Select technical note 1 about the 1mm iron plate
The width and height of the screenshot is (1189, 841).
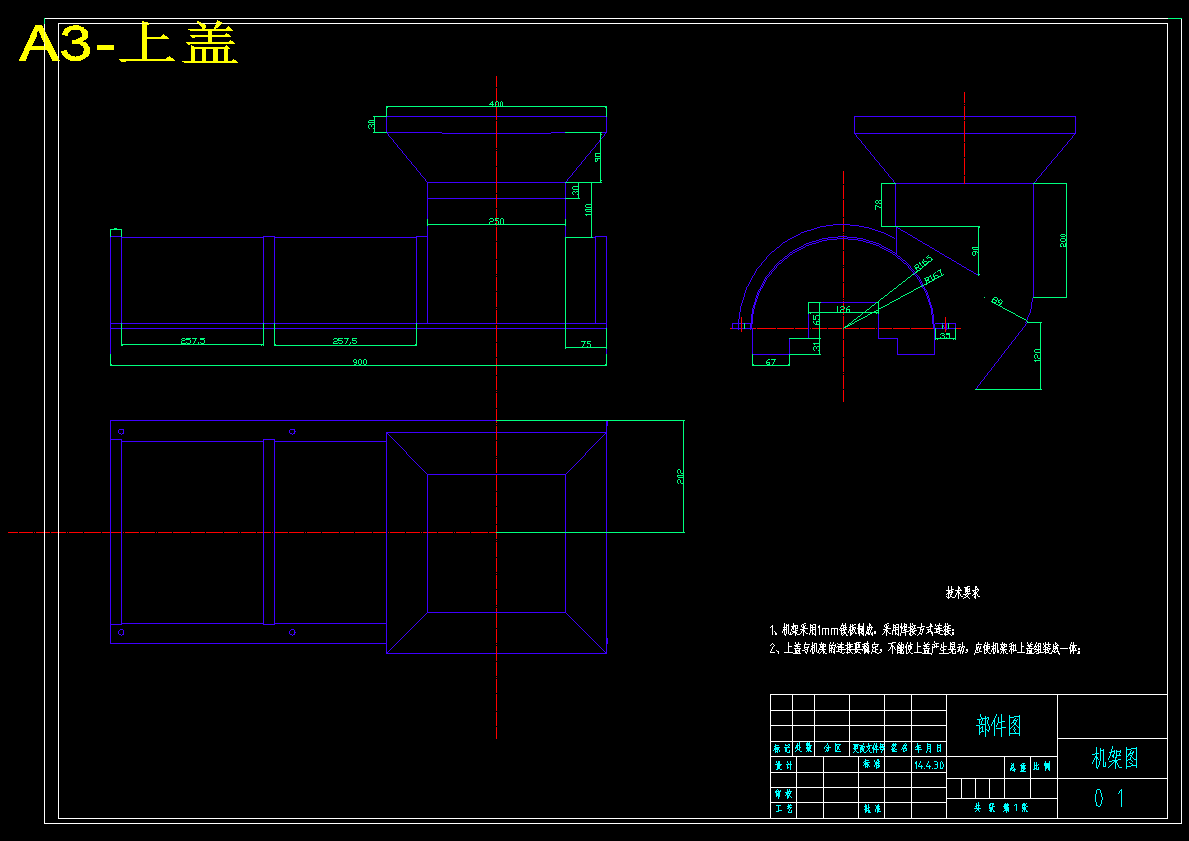click(862, 630)
